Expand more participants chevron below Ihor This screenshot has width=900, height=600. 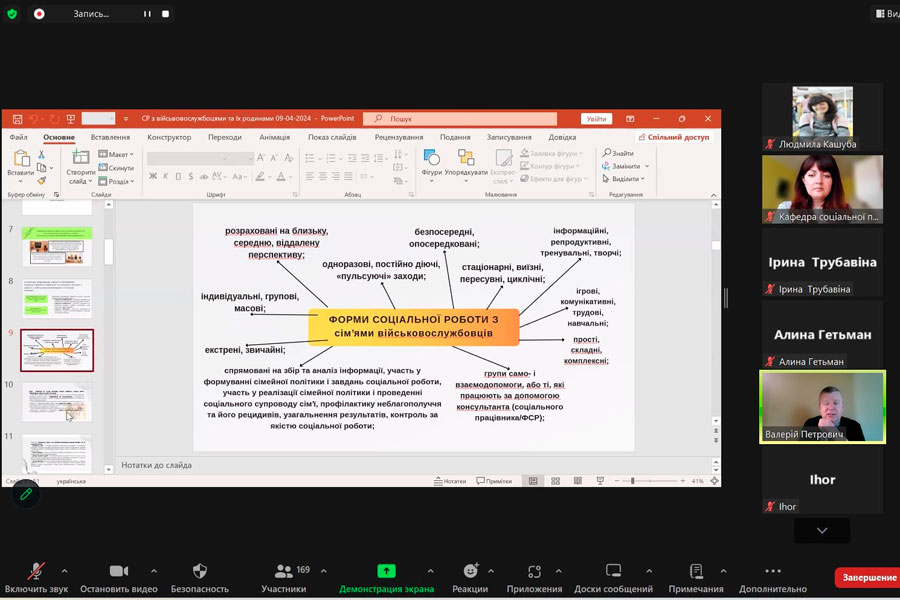pyautogui.click(x=822, y=530)
